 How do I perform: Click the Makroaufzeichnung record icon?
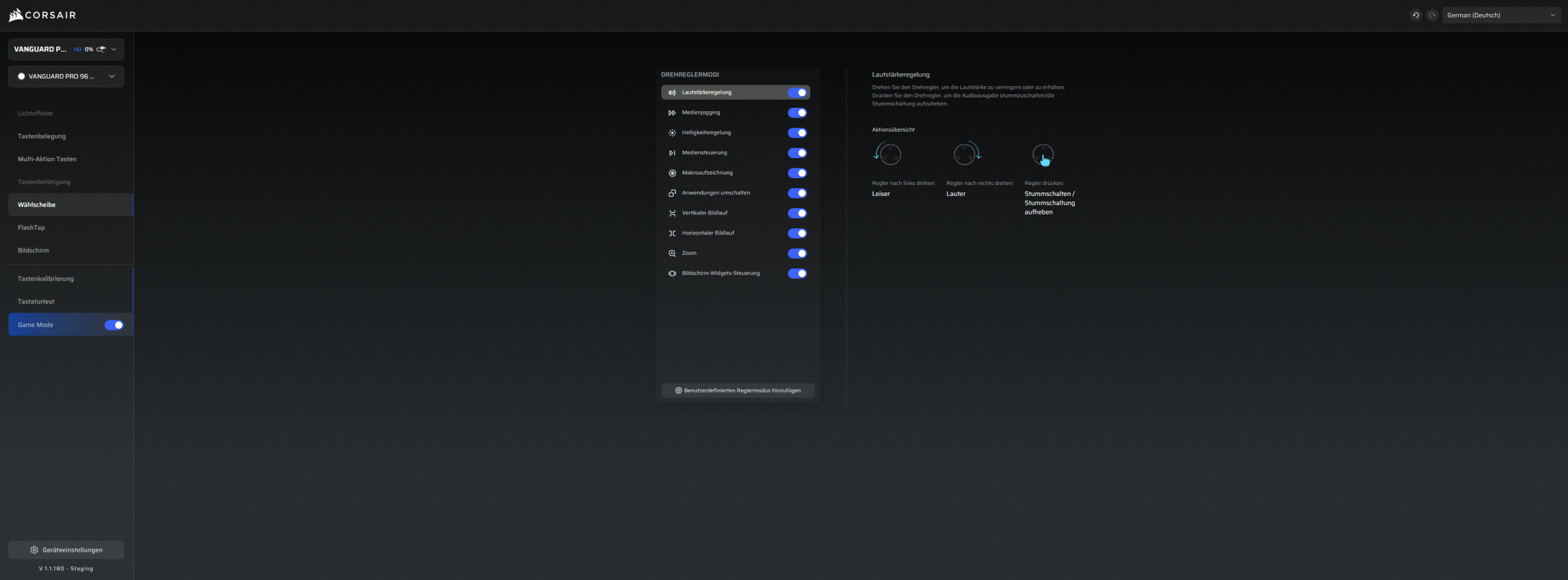pos(672,173)
